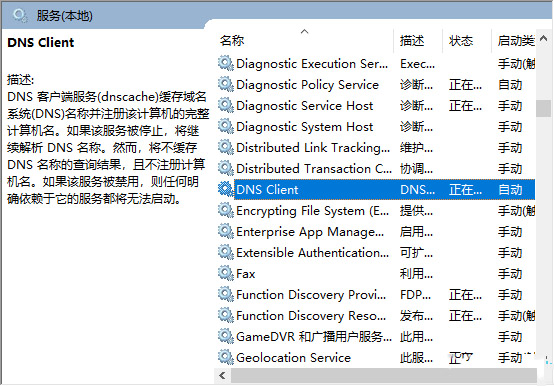Click the Geolocation Service gear icon
Image resolution: width=554 pixels, height=386 pixels.
pos(225,357)
